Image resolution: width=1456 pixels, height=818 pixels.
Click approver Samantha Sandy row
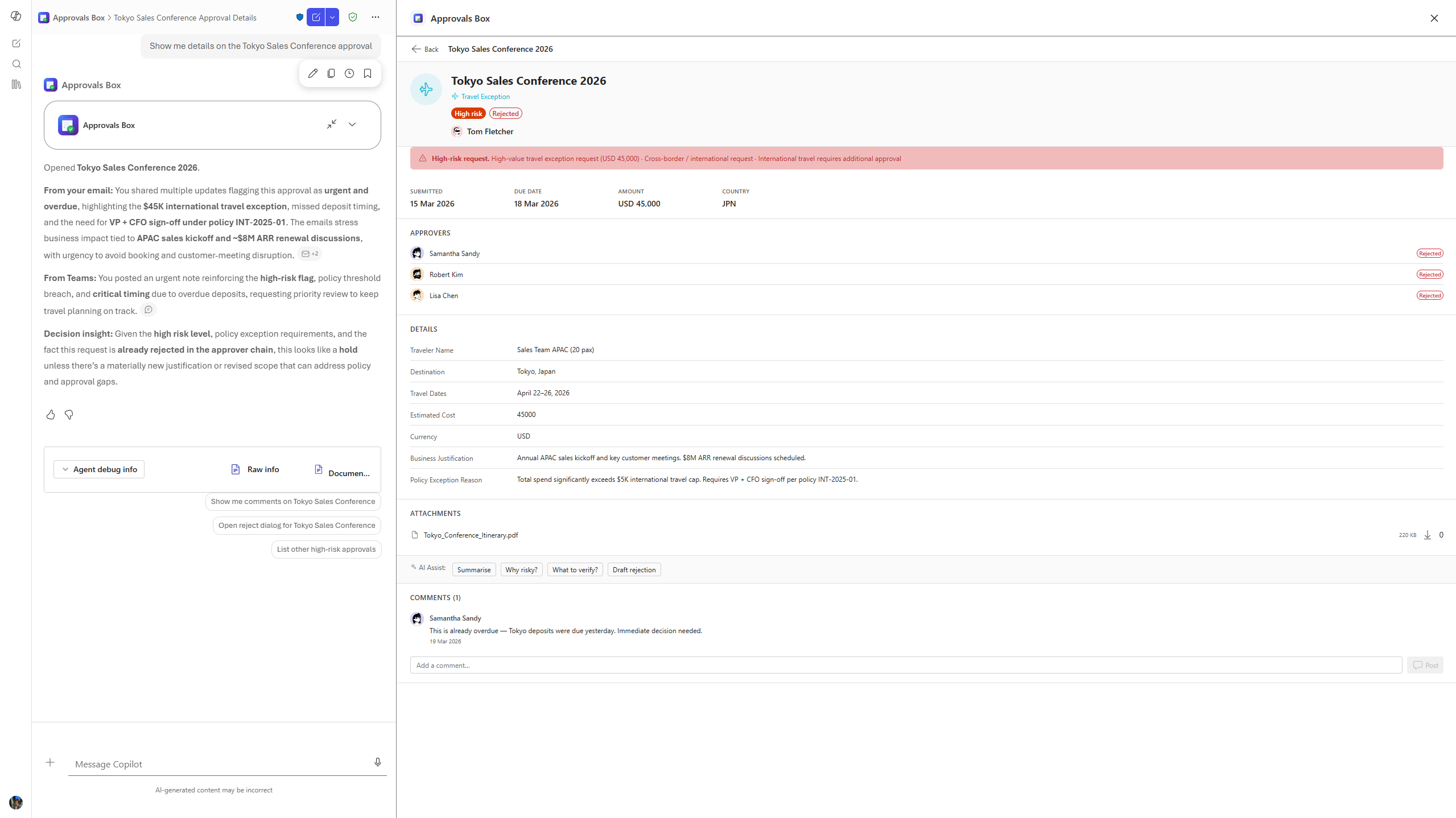coord(926,253)
